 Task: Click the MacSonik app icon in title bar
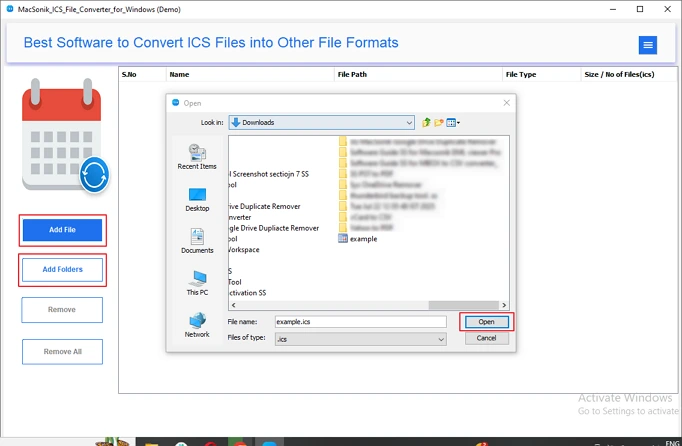pyautogui.click(x=10, y=9)
